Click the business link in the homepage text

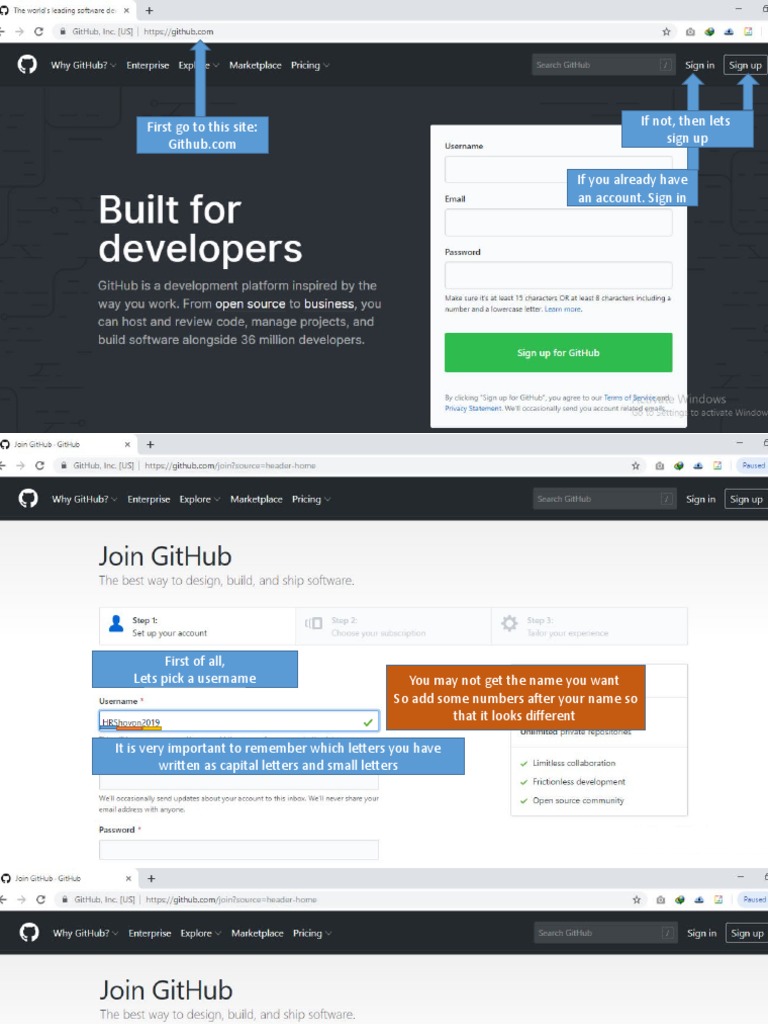pos(329,304)
